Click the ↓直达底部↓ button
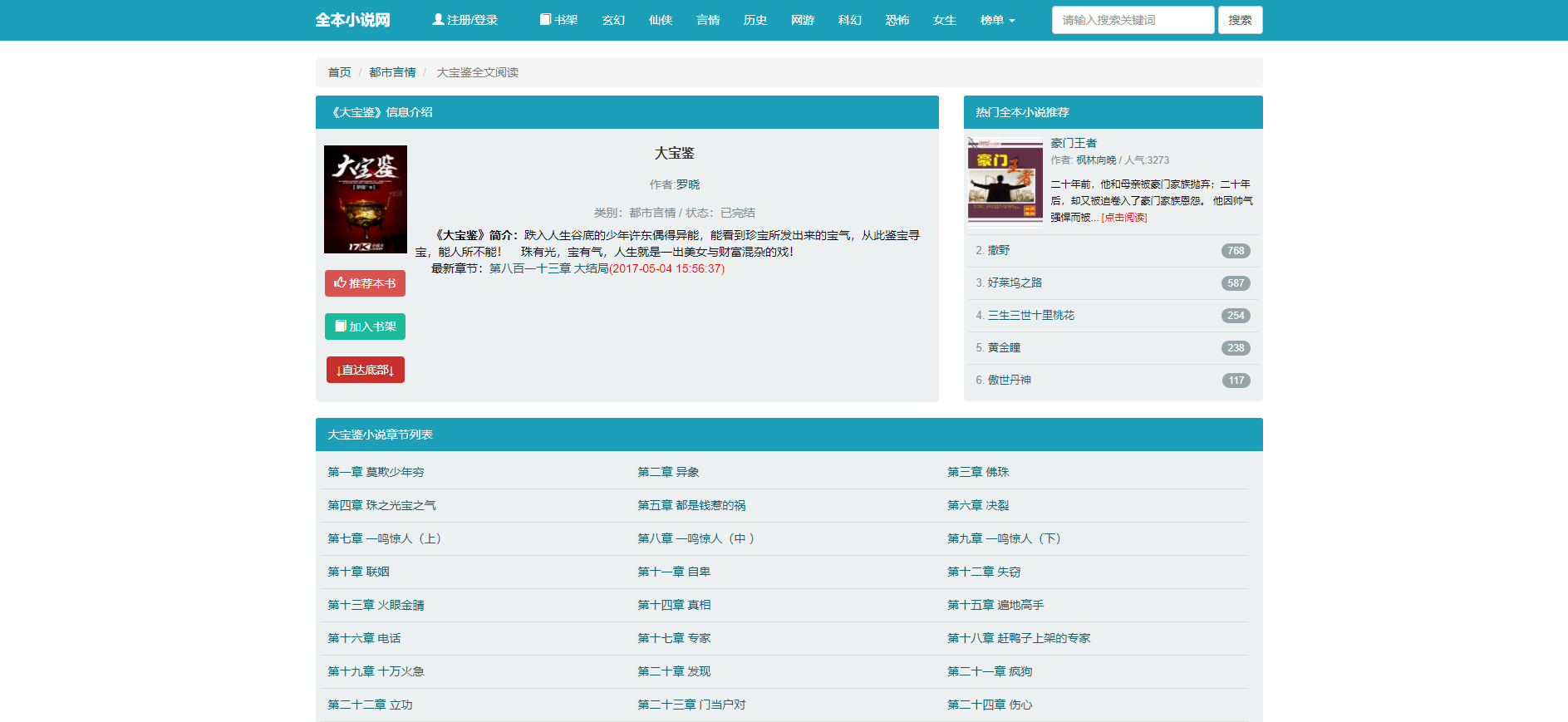Screen dimensions: 1568x722 pos(366,370)
